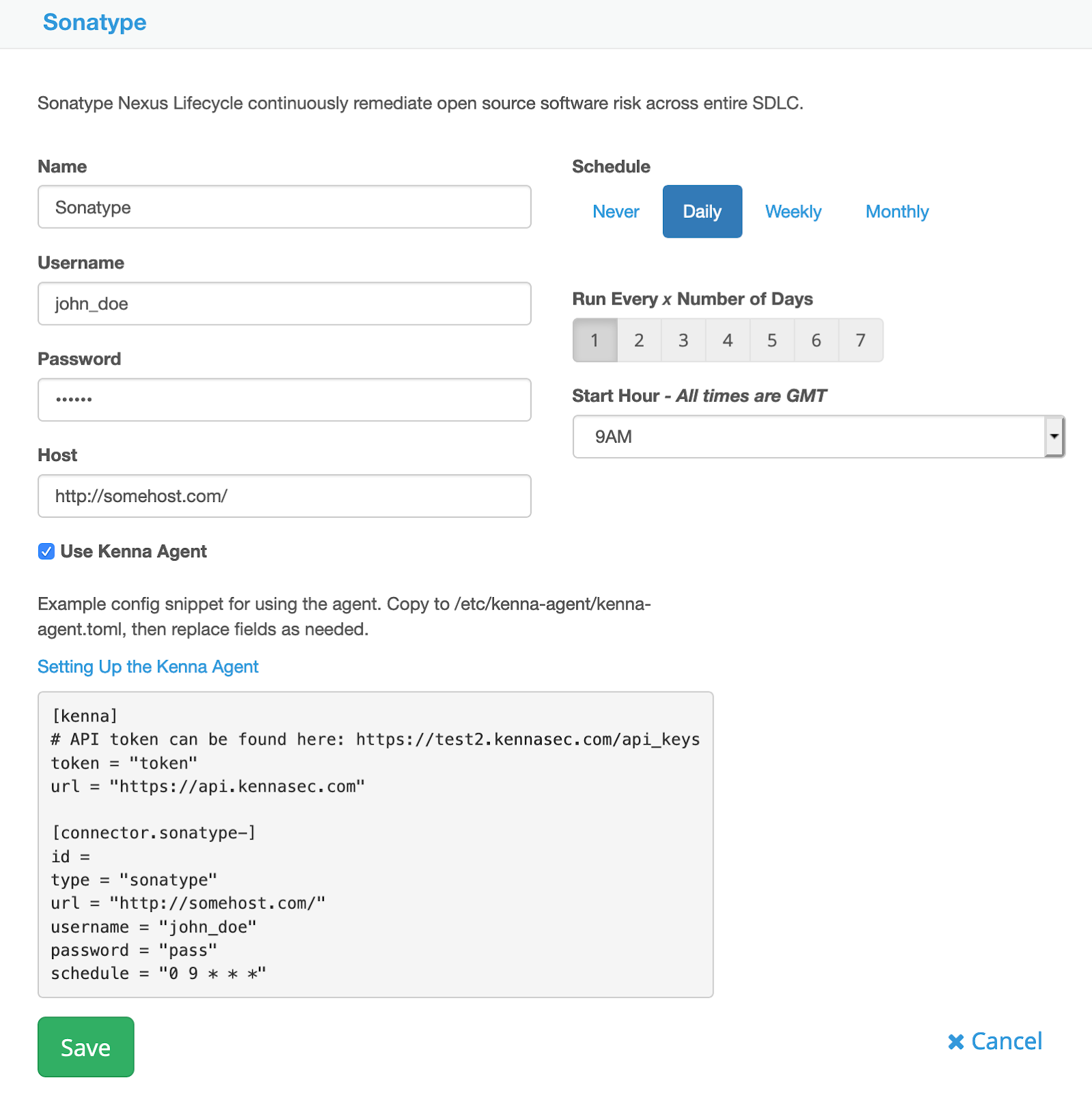Focus the Username field with john_doe
This screenshot has width=1092, height=1093.
[x=284, y=303]
